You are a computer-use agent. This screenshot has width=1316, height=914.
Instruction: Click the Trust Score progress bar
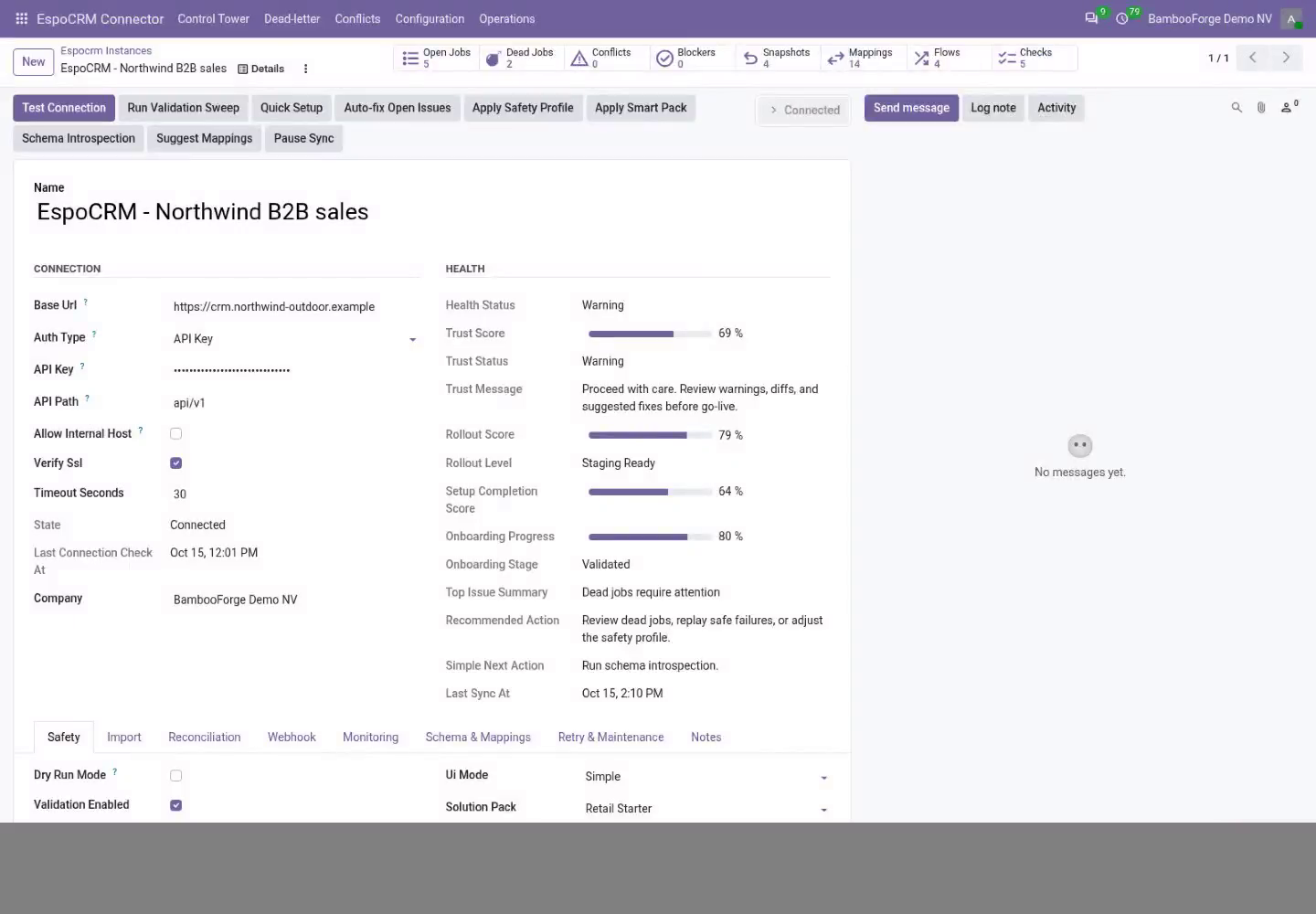tap(650, 334)
